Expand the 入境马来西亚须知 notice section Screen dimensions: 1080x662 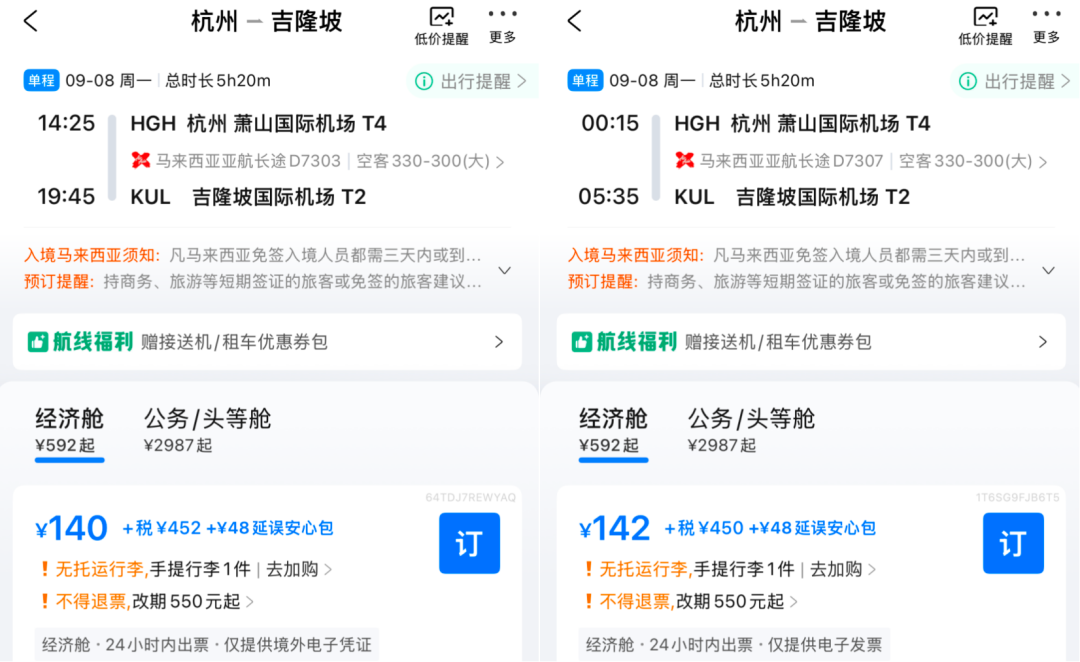(504, 268)
